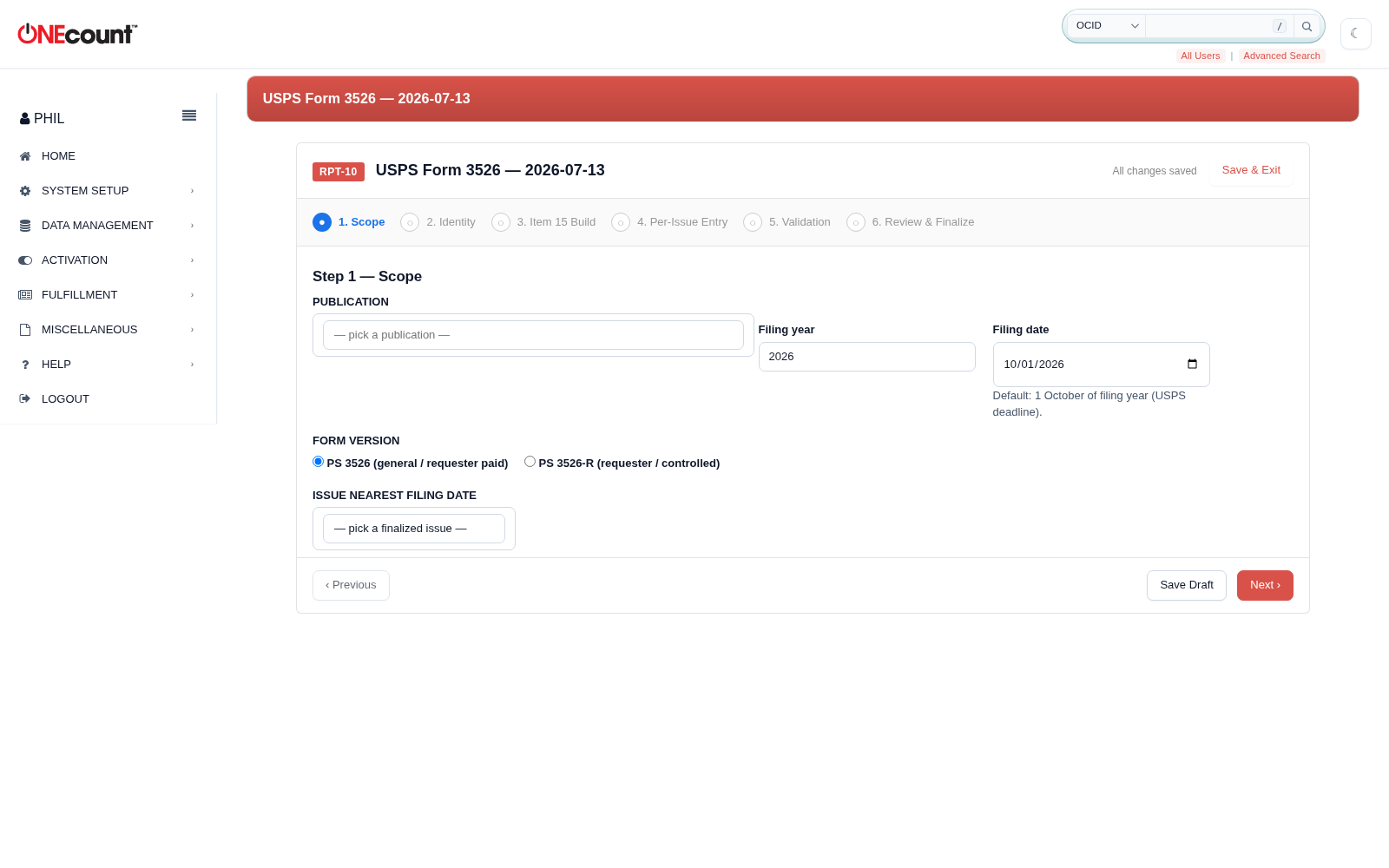Collapse sidebar with hamburger icon
Screen dimensions: 1389x868
(189, 115)
